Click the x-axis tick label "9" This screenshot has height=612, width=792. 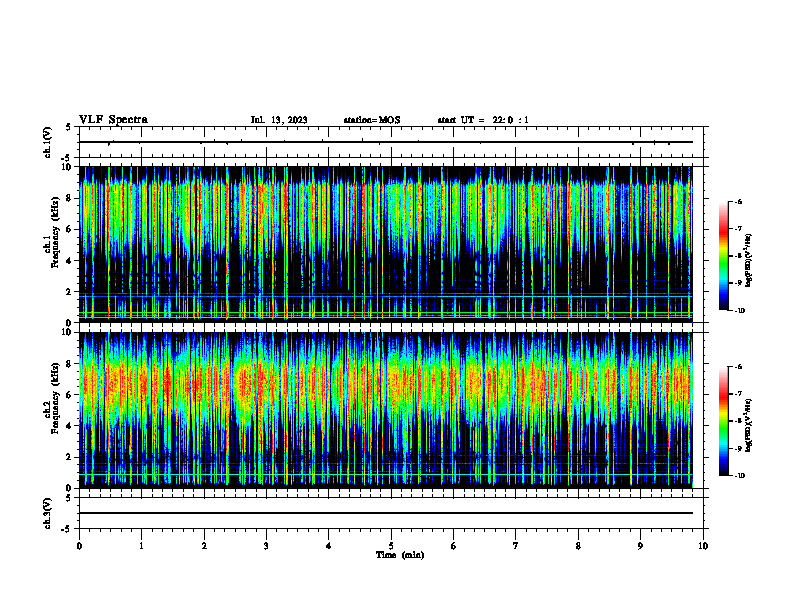click(x=640, y=546)
